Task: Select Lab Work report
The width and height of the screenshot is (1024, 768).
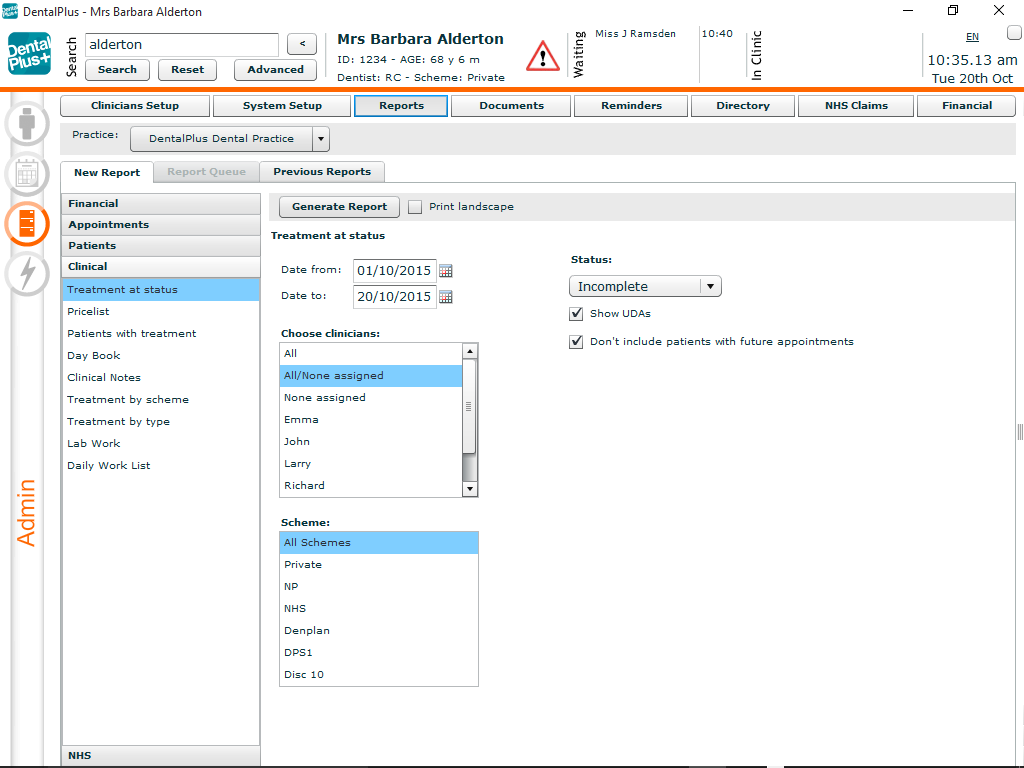Action: pos(161,444)
